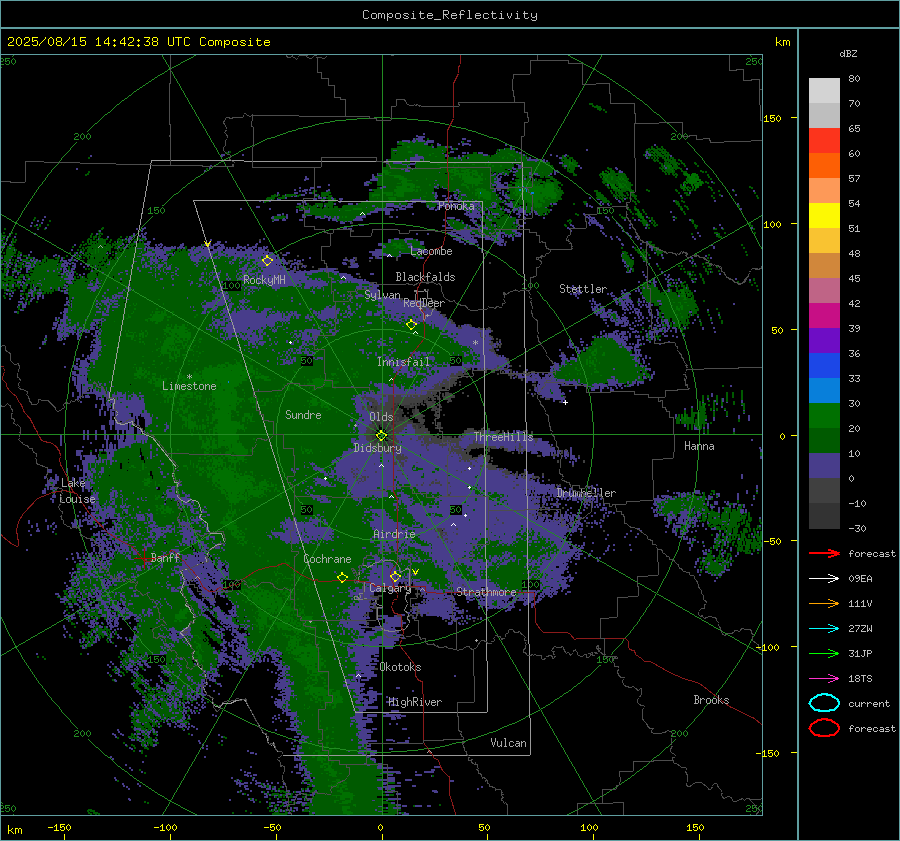Click the RockyMH label

(x=264, y=280)
